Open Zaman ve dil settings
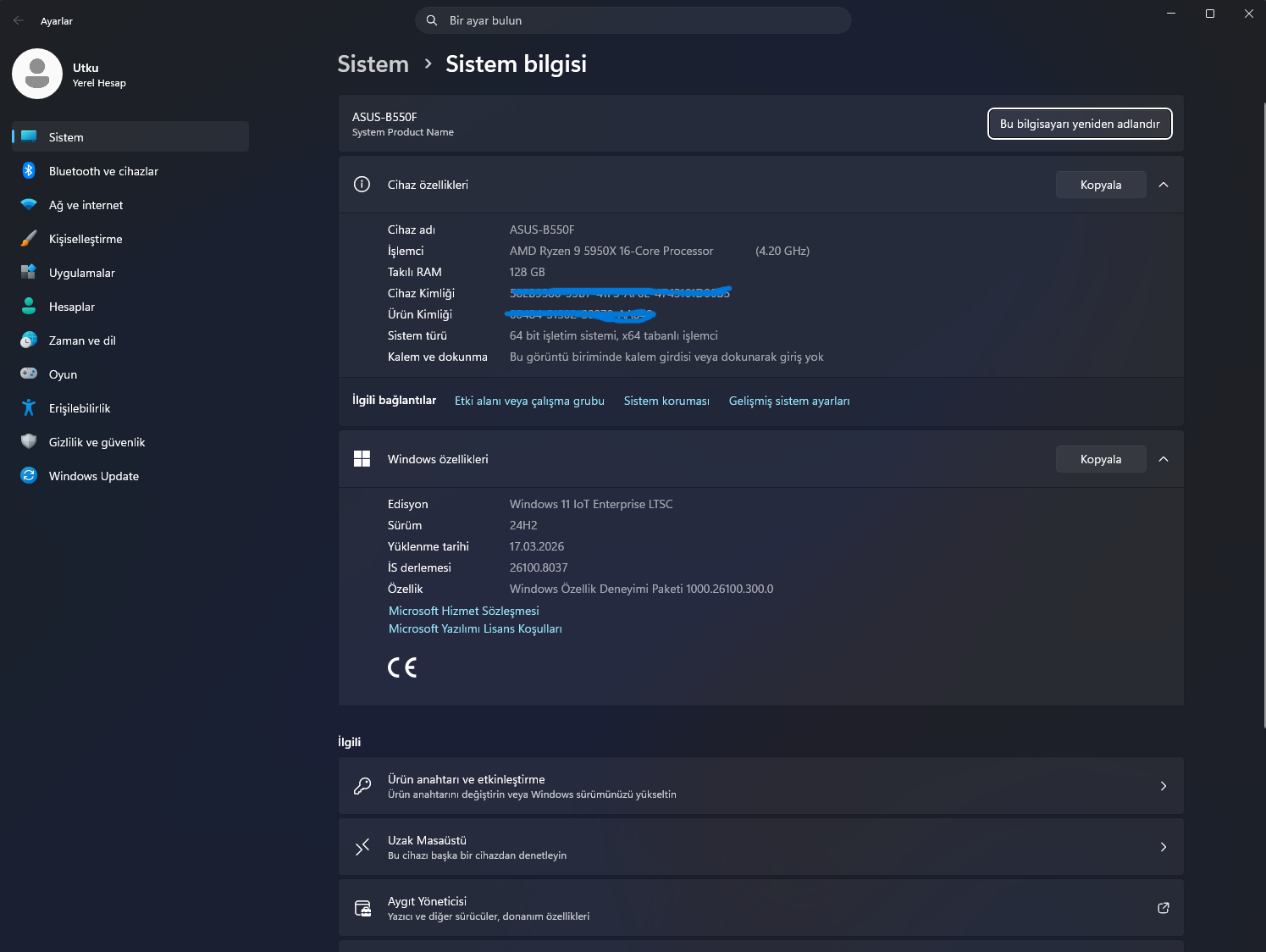1266x952 pixels. tap(130, 340)
